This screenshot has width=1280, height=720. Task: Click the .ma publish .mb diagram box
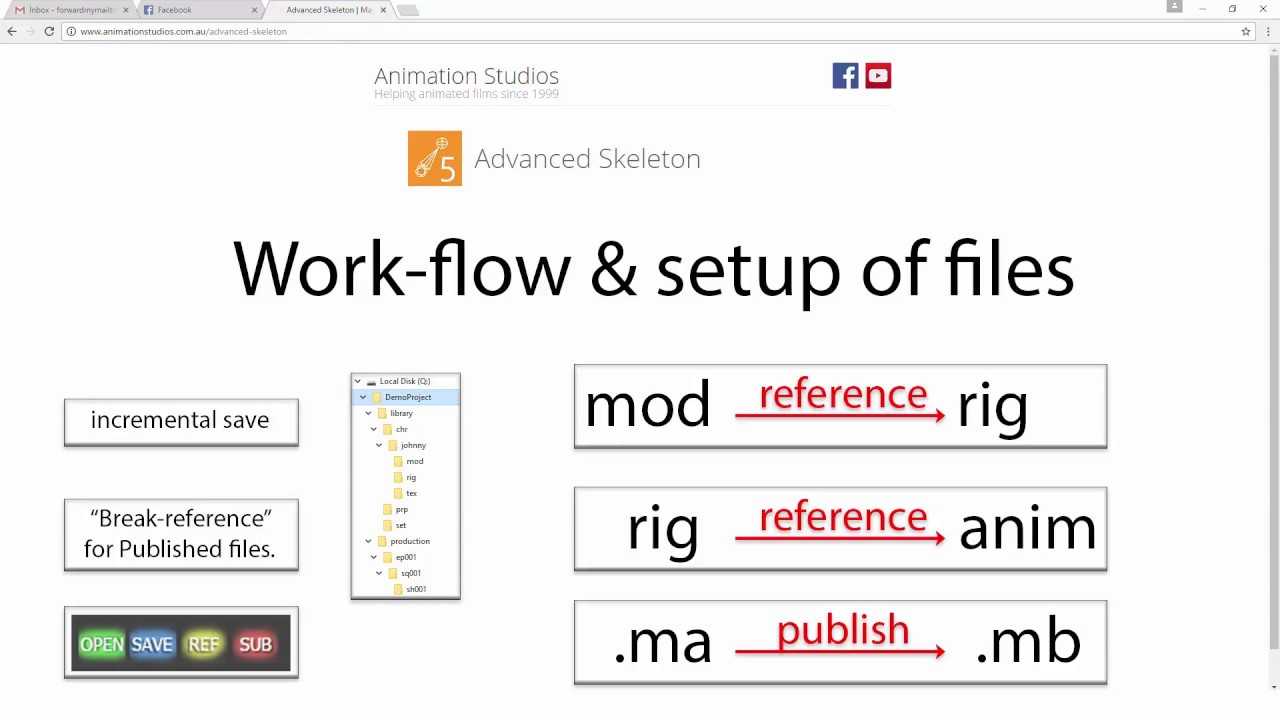point(840,642)
